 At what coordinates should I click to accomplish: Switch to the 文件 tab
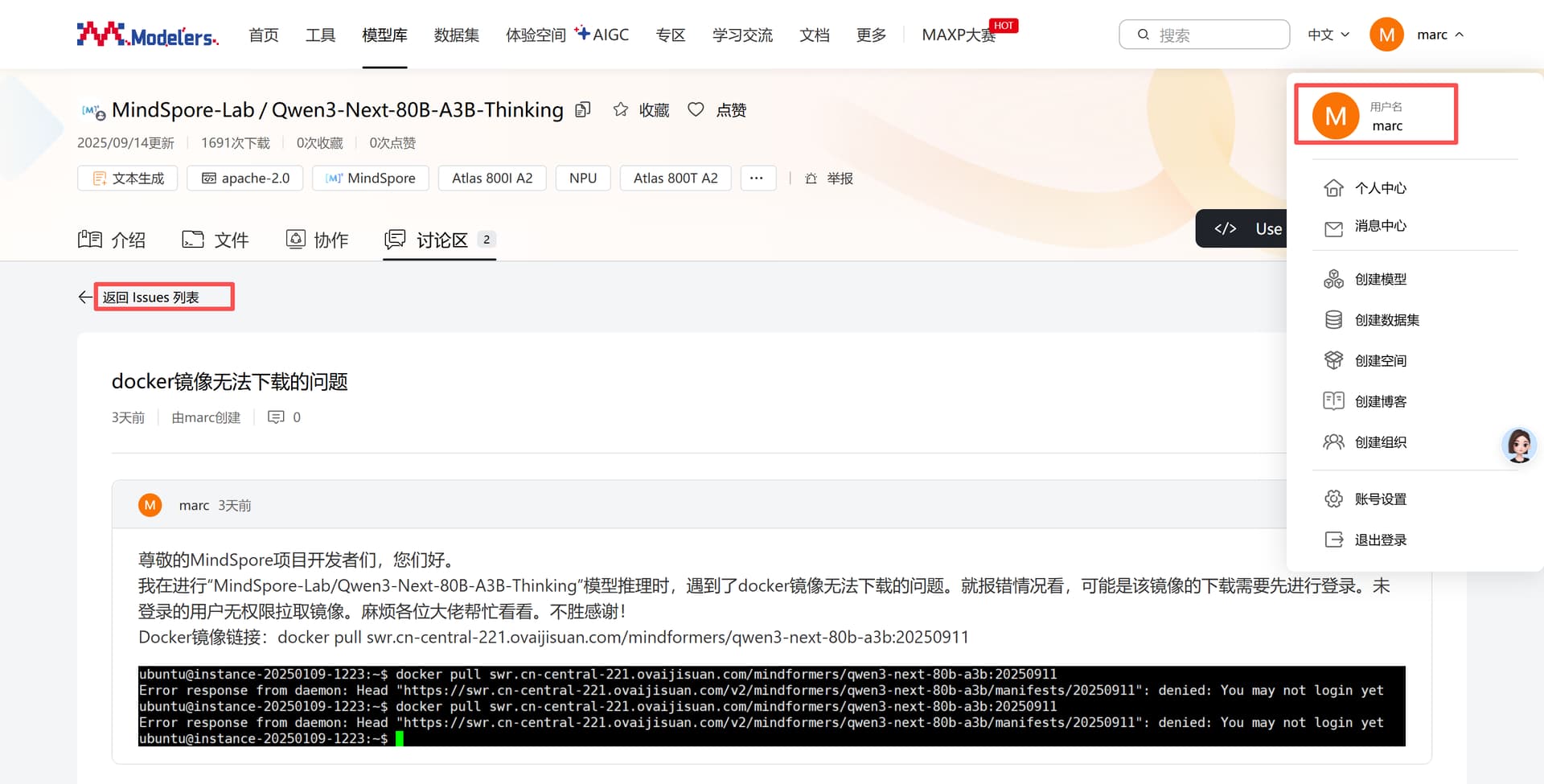click(216, 240)
